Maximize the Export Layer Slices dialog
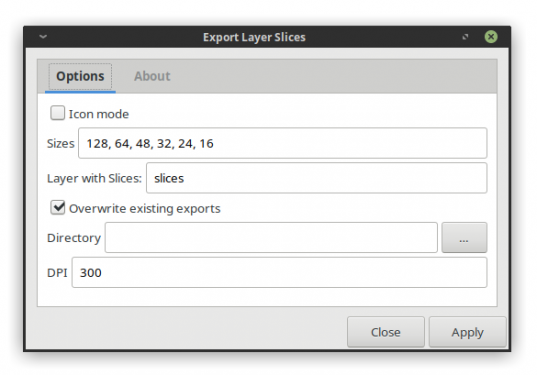The height and width of the screenshot is (375, 537). (x=465, y=37)
